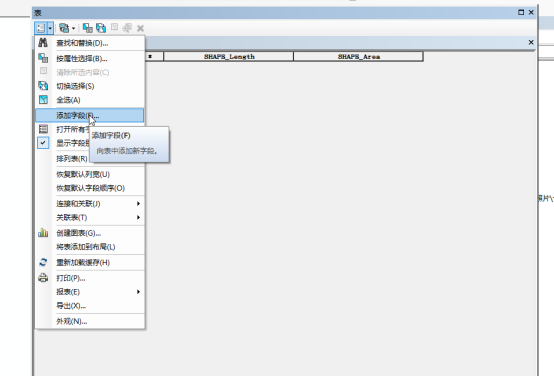Click the 打开所有字段 menu icon
The width and height of the screenshot is (554, 377).
click(x=43, y=129)
